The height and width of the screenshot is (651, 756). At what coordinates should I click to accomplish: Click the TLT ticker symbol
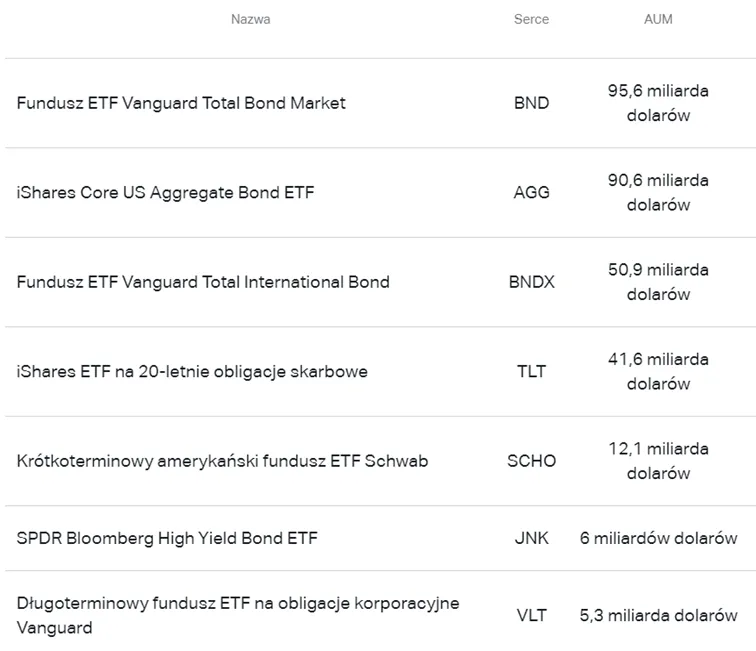(x=531, y=372)
